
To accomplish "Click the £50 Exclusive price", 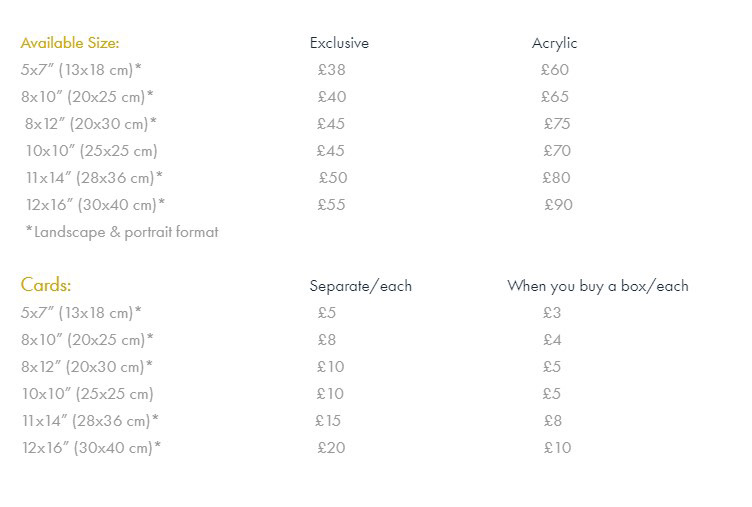I will [x=333, y=178].
